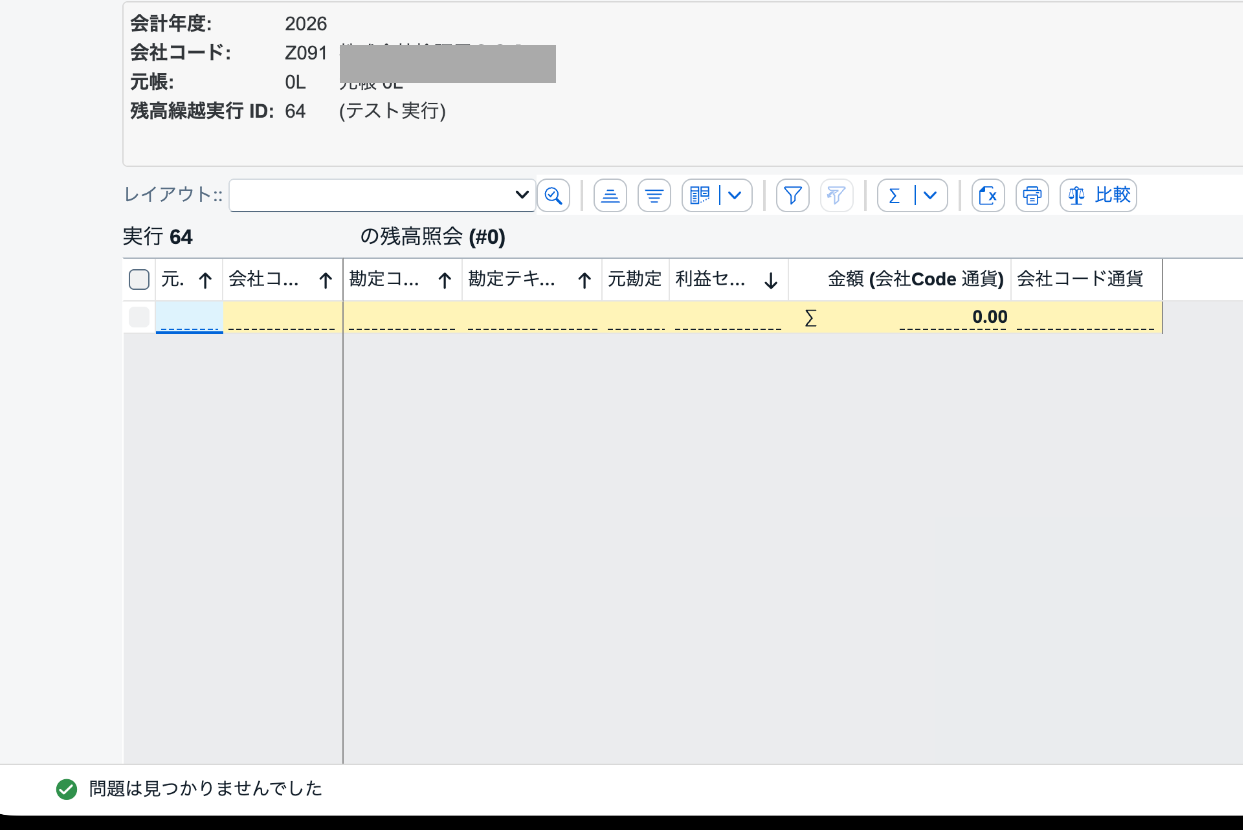Expand the totals dropdown arrow
The image size is (1243, 830).
point(931,195)
